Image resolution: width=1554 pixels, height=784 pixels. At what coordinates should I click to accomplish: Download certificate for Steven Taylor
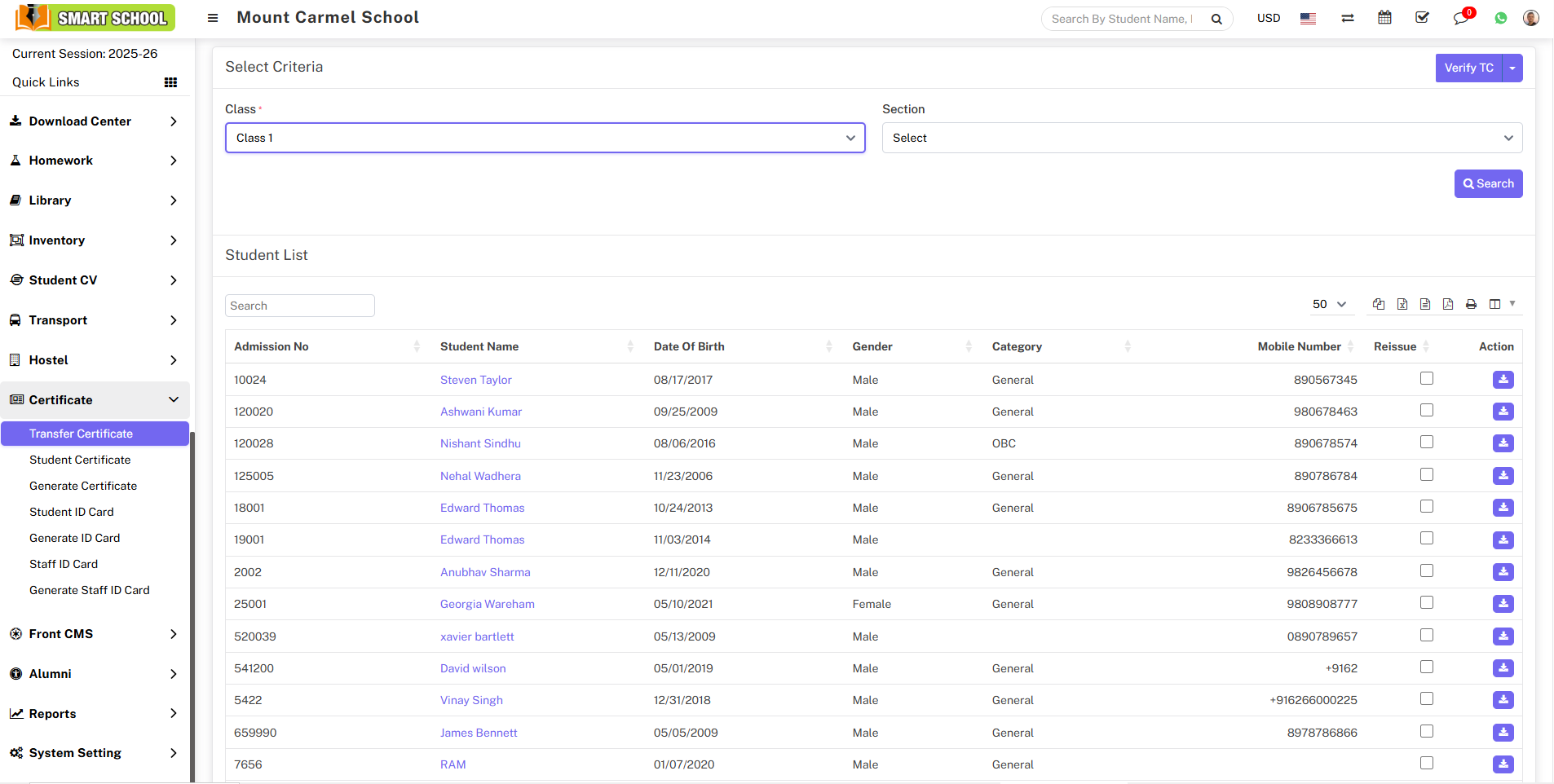1503,380
